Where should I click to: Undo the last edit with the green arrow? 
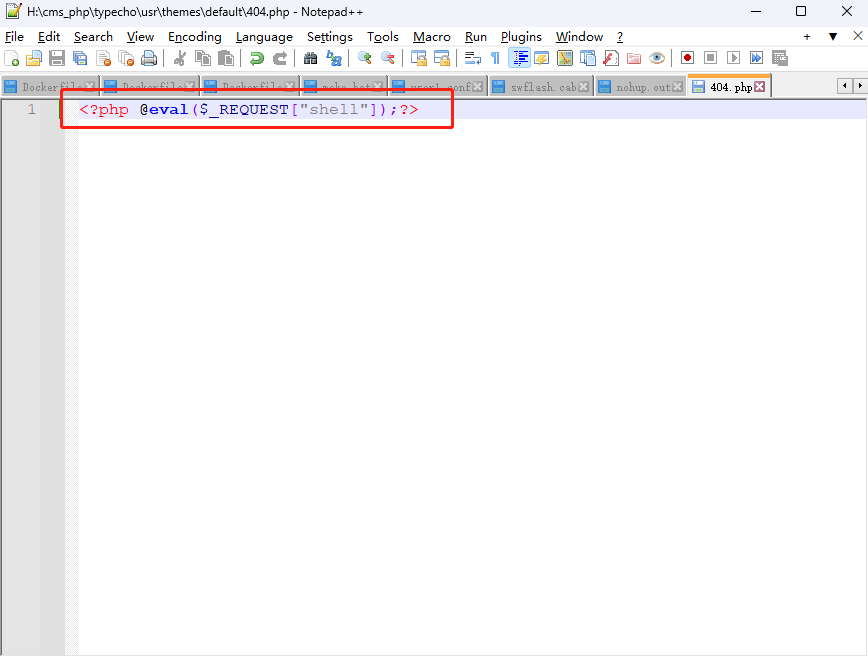click(256, 58)
